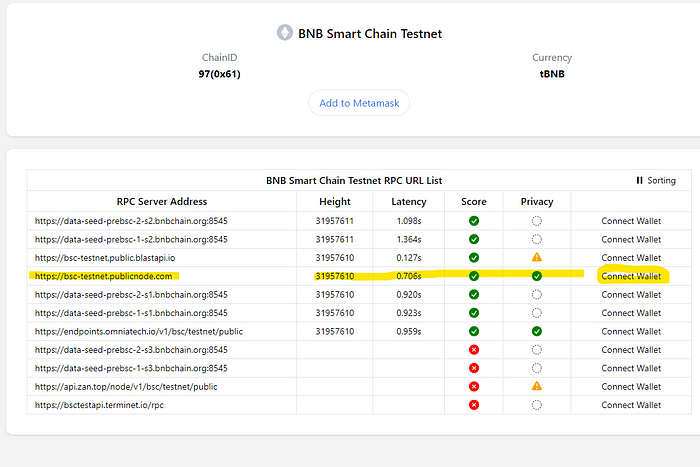Image resolution: width=700 pixels, height=467 pixels.
Task: Connect Wallet for bsc-testnet.publicnode.com
Action: [x=631, y=276]
